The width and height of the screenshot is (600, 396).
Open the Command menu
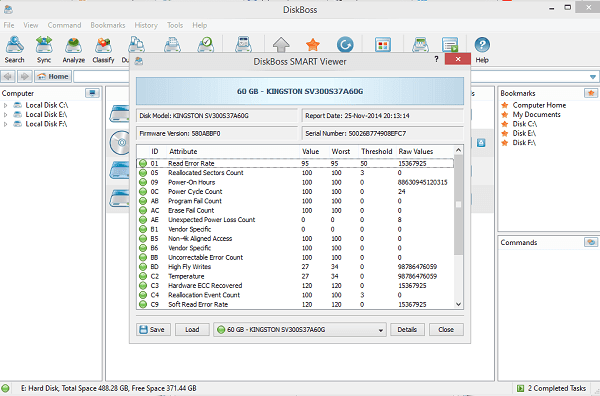tap(64, 25)
